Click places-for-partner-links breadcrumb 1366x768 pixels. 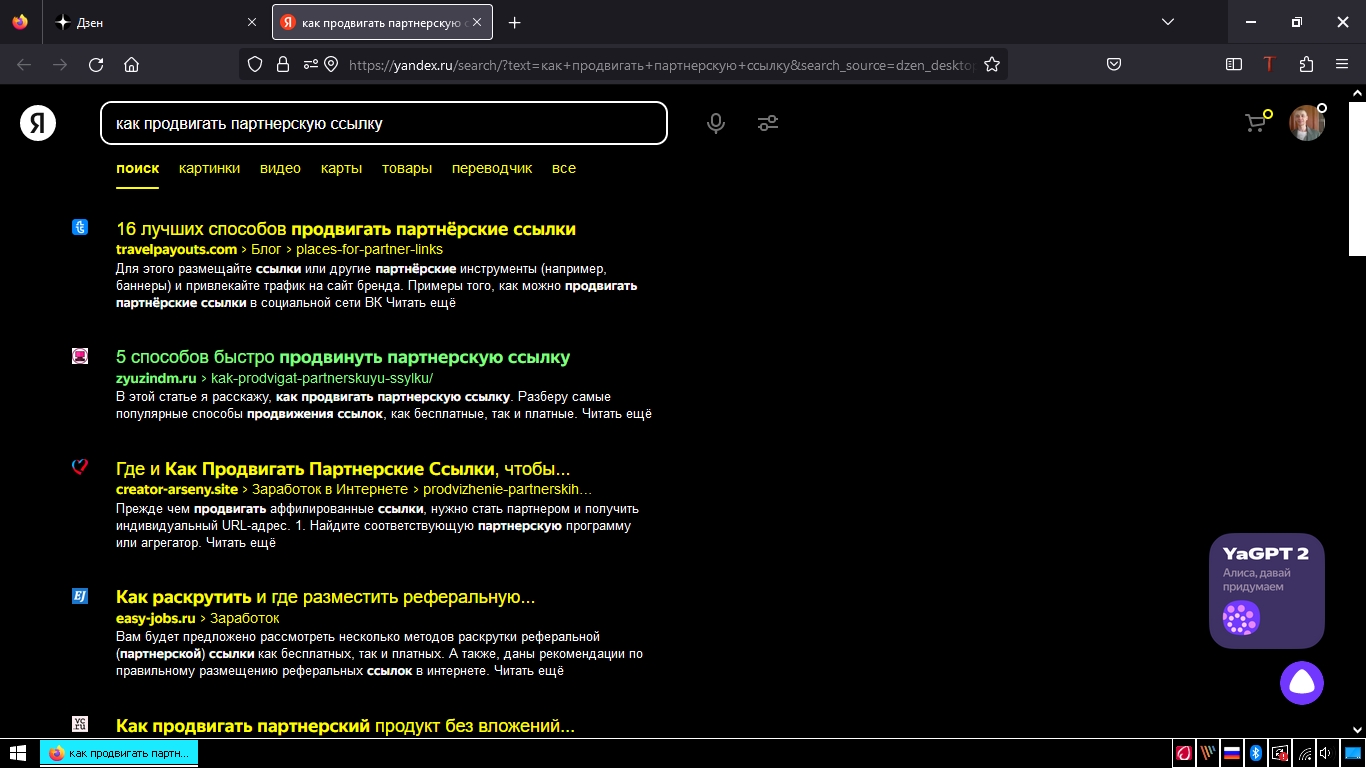[x=369, y=249]
